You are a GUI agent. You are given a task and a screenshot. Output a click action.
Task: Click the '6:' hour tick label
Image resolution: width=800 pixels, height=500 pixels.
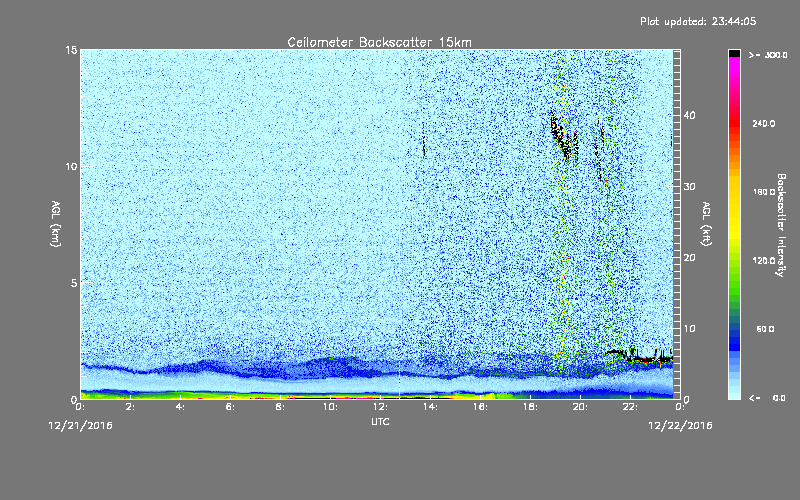tap(230, 407)
